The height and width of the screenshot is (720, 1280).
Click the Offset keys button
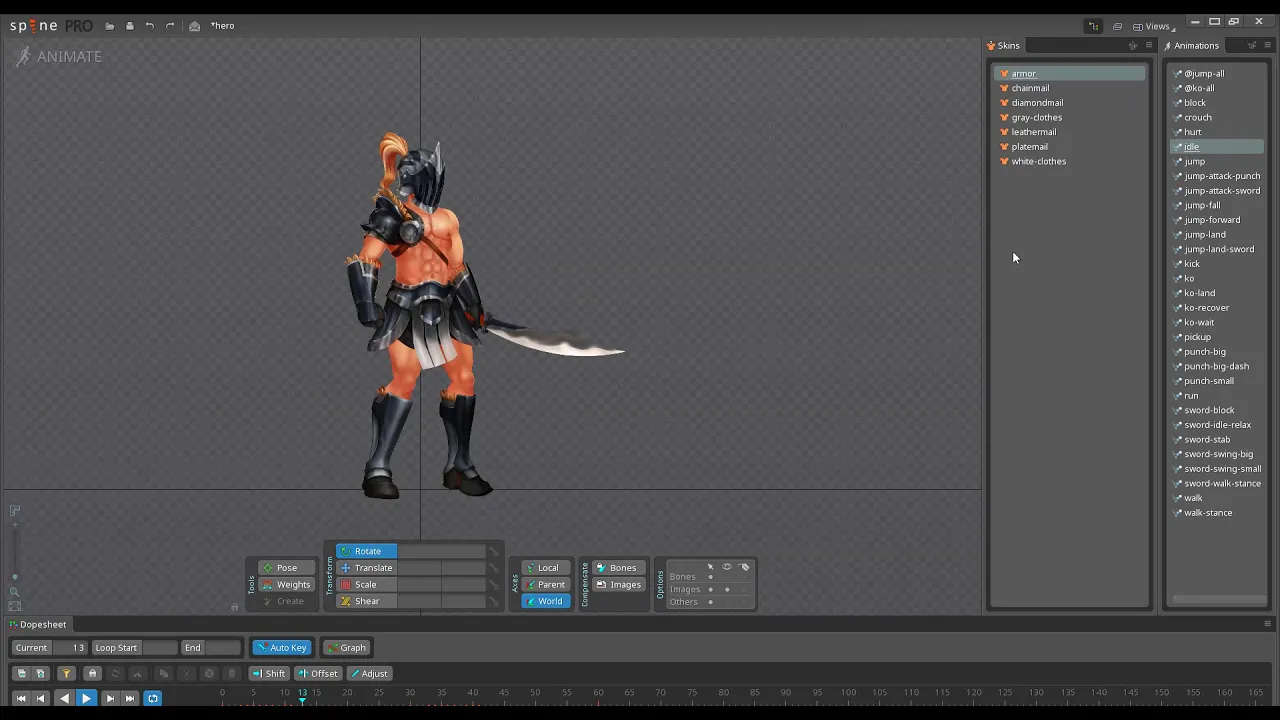coord(318,674)
